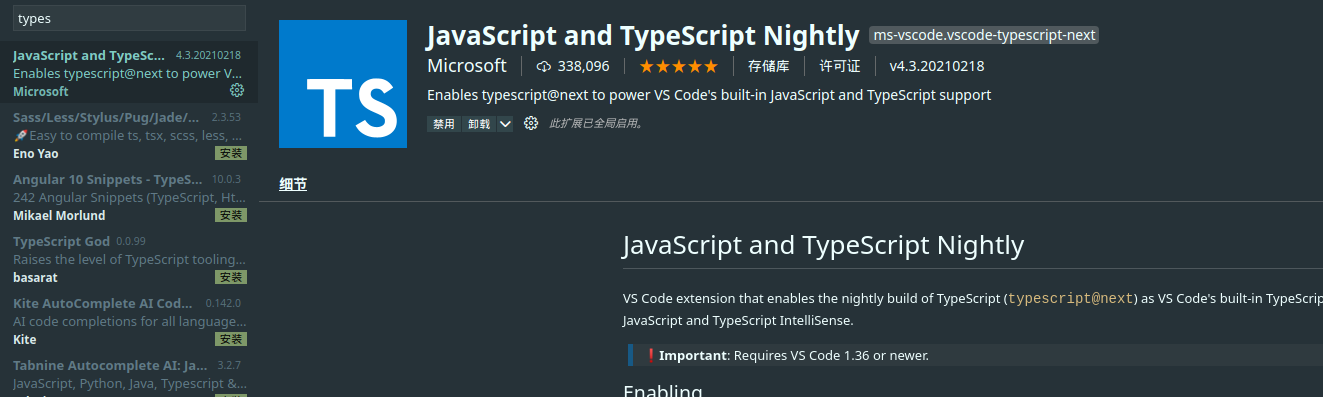
Task: Focus the extensions search box containing 'types'
Action: (x=129, y=18)
